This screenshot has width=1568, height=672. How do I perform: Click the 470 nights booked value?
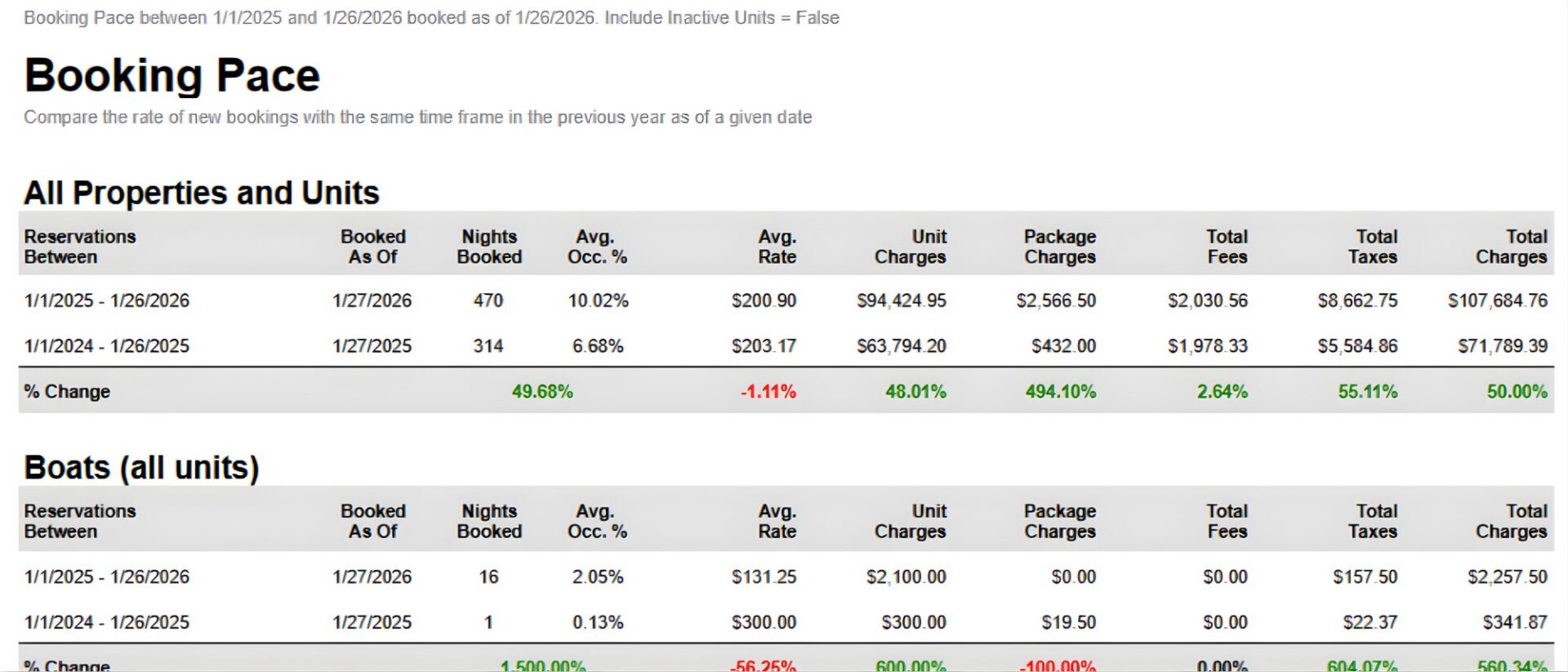488,300
